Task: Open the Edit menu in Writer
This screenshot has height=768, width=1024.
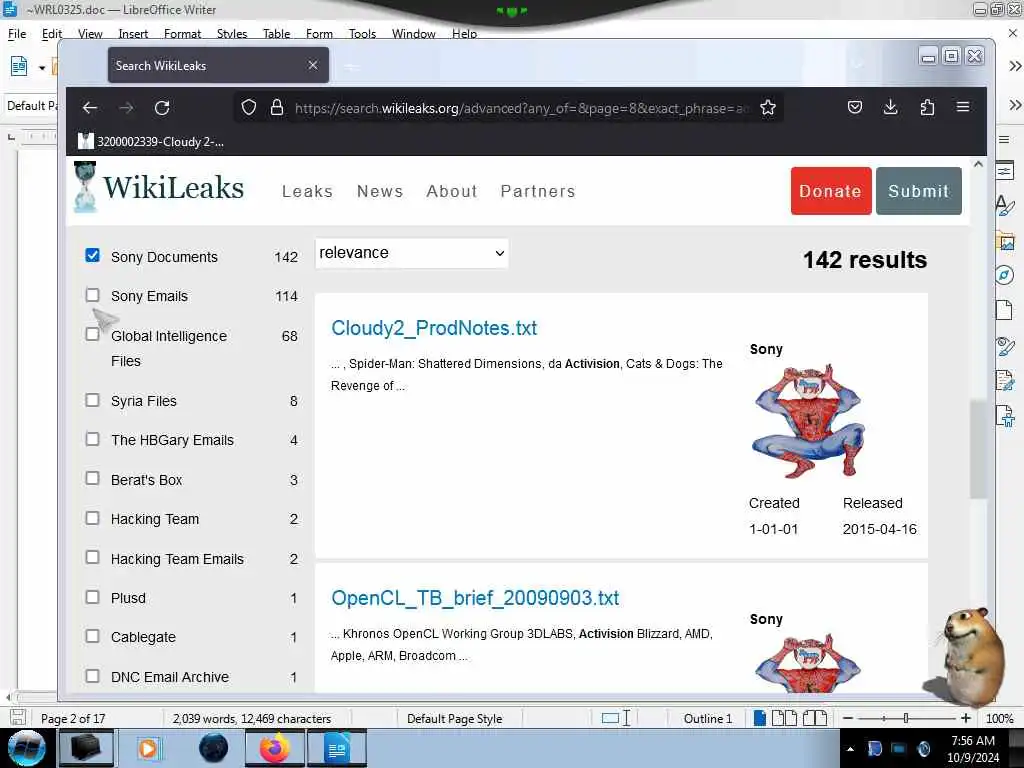Action: coord(52,34)
